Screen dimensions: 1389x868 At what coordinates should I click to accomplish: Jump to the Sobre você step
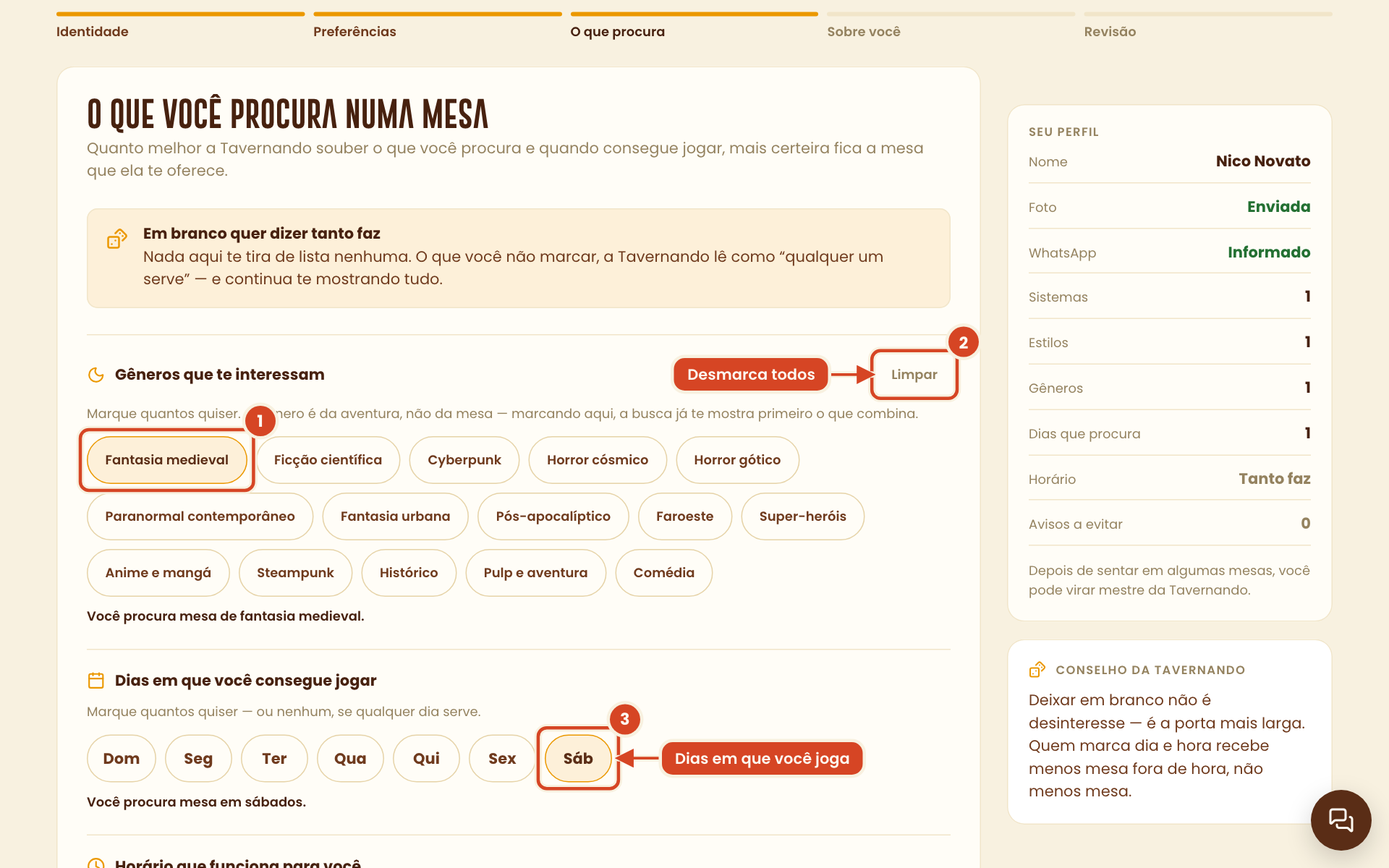click(x=951, y=26)
